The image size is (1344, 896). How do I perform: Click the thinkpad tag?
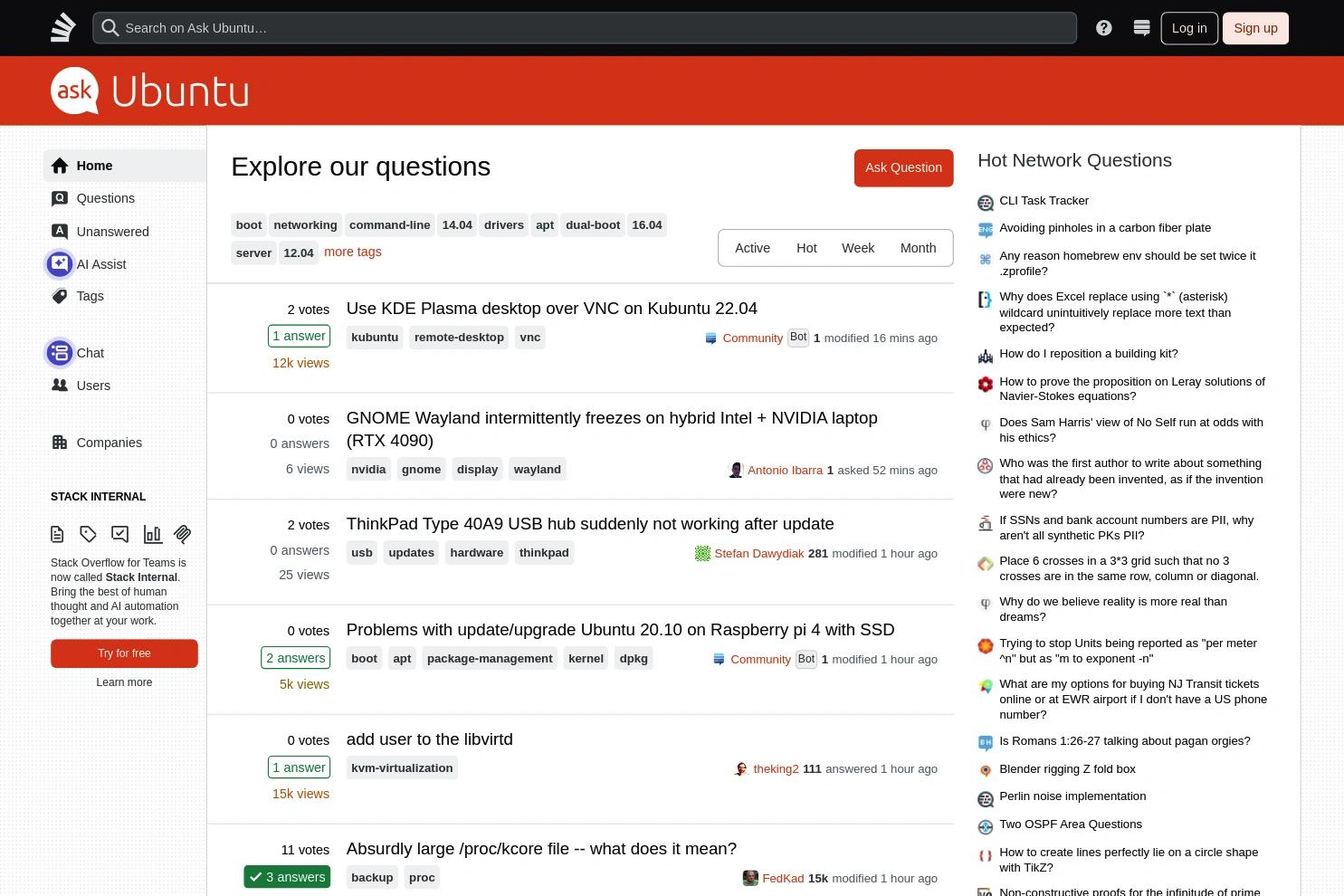pos(544,553)
